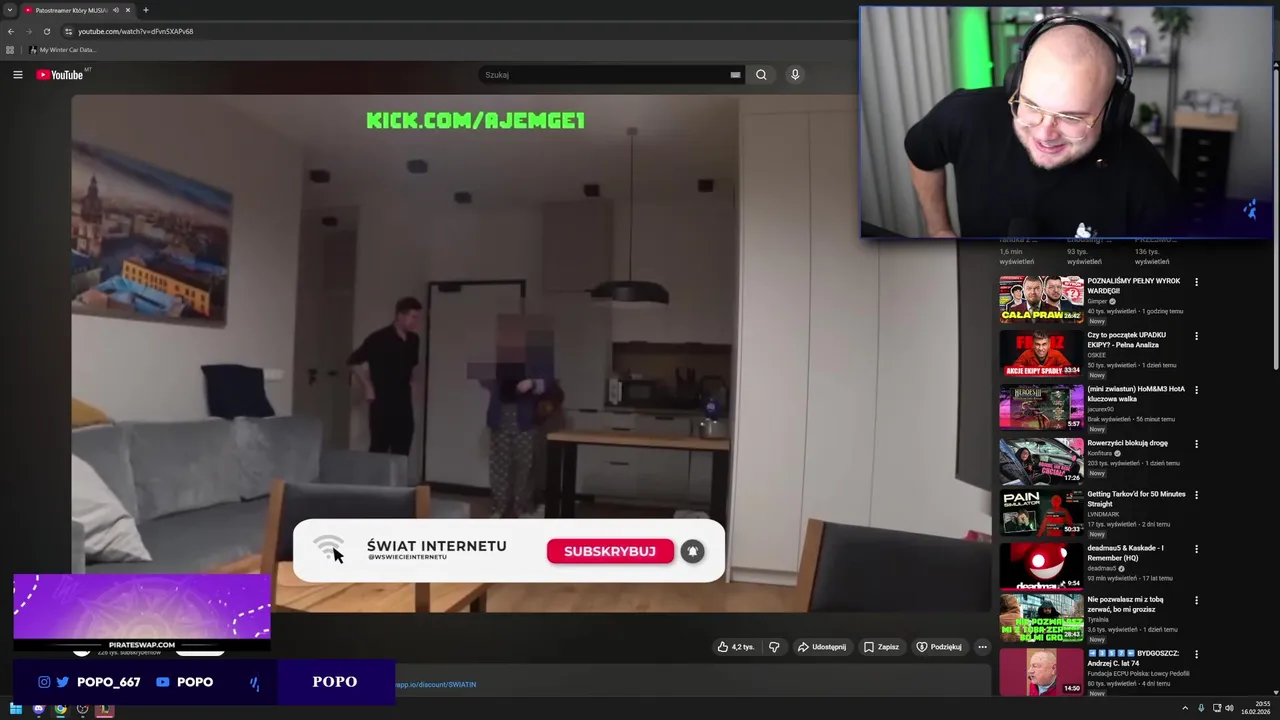Open options for HoM&M3 HotA kluczowa walka video
This screenshot has width=1280, height=720.
1196,390
